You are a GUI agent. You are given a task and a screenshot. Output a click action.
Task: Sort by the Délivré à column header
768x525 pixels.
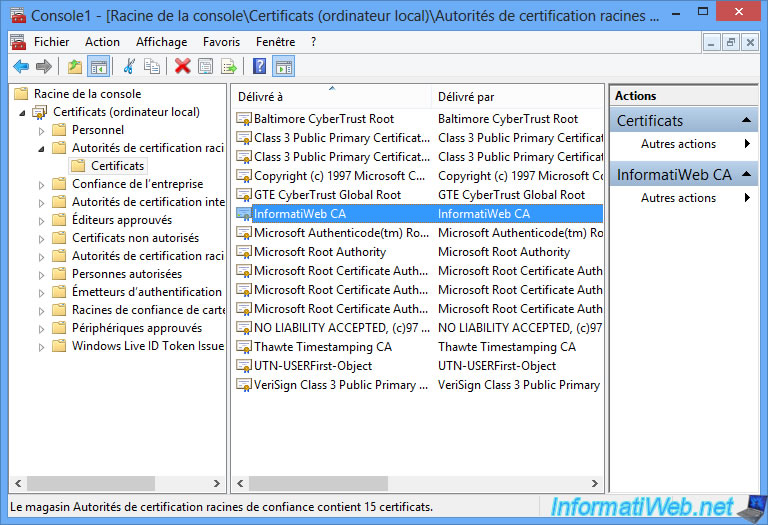click(x=332, y=97)
